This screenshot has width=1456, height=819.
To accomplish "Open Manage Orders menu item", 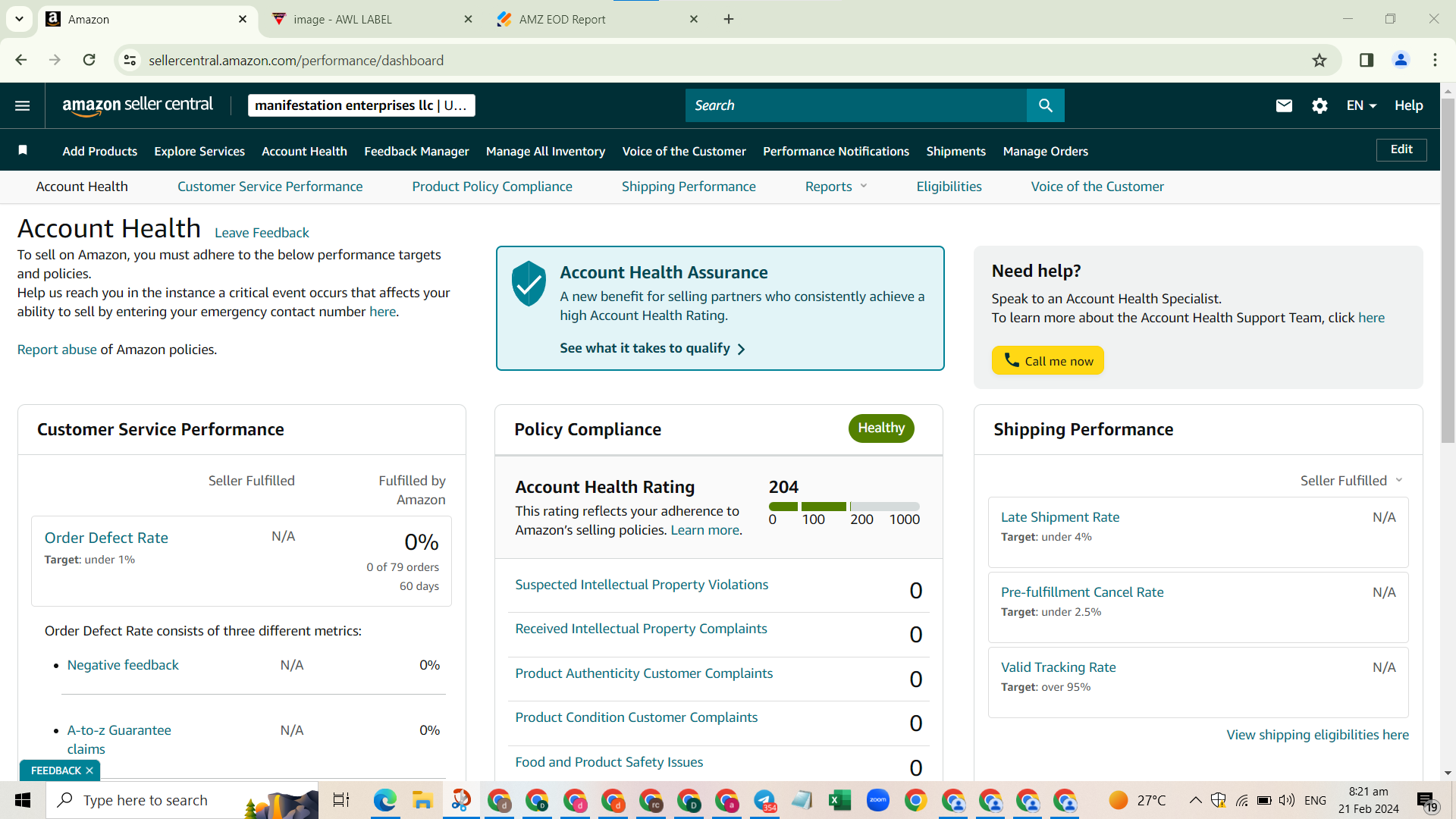I will pos(1045,151).
